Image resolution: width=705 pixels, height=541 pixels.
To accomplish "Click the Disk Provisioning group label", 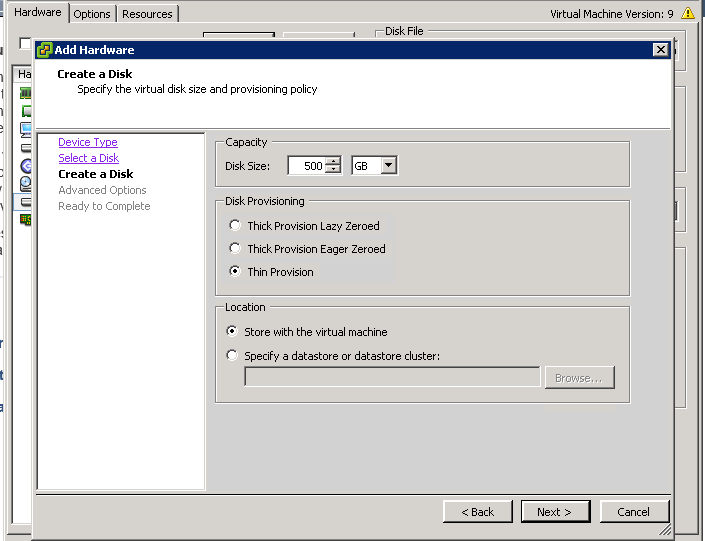I will click(x=265, y=201).
